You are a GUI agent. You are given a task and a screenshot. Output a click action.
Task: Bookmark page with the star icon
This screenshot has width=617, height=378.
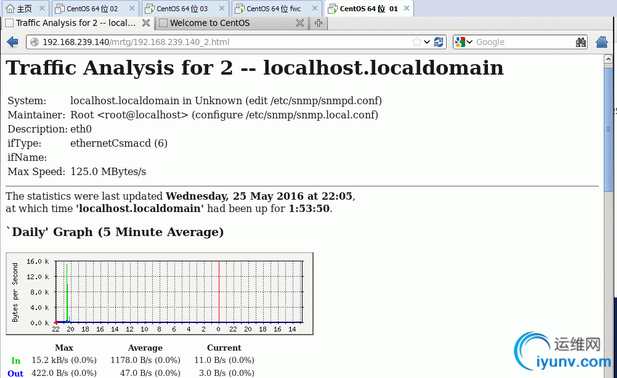pos(416,42)
